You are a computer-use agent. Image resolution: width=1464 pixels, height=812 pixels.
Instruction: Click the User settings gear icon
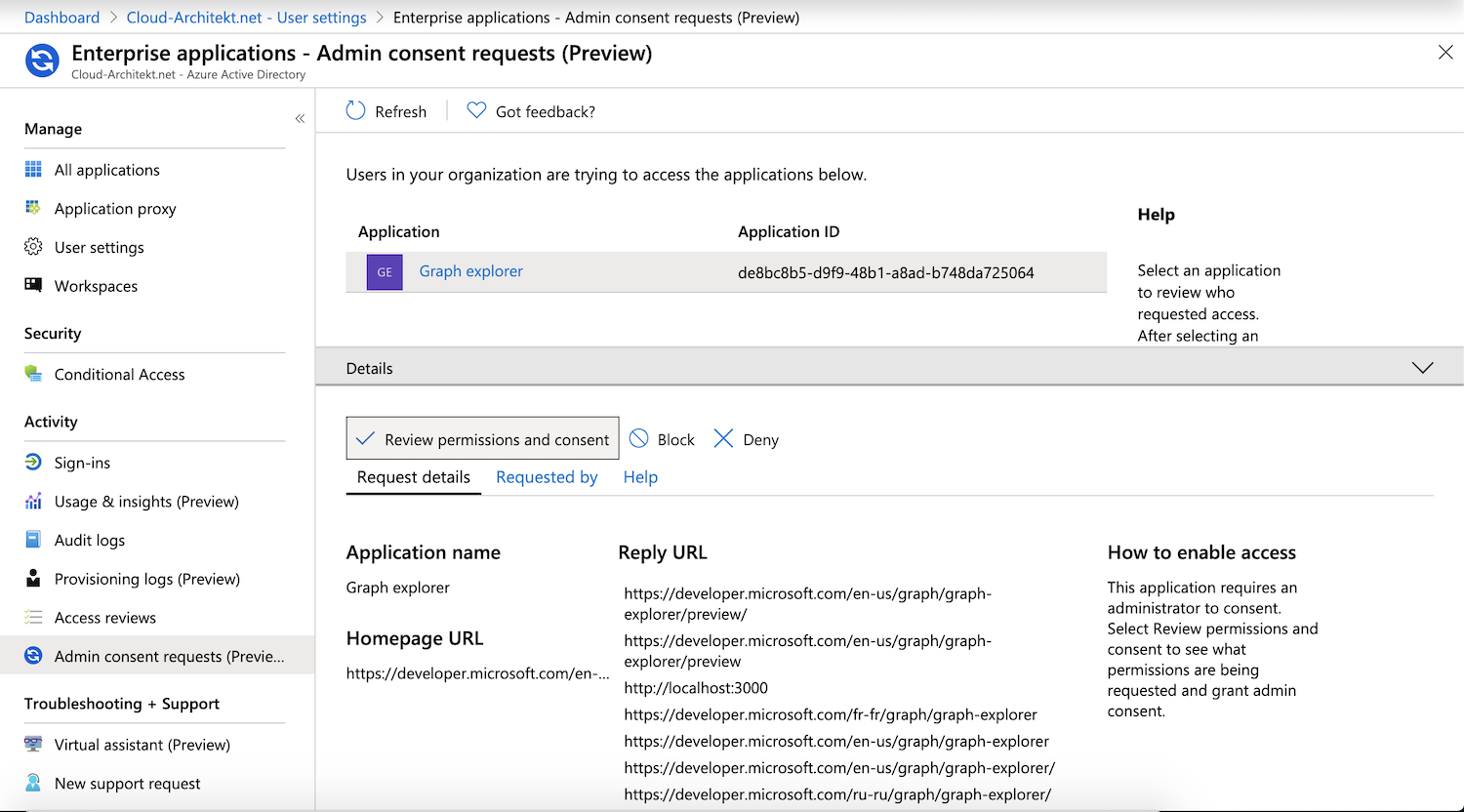coord(33,247)
